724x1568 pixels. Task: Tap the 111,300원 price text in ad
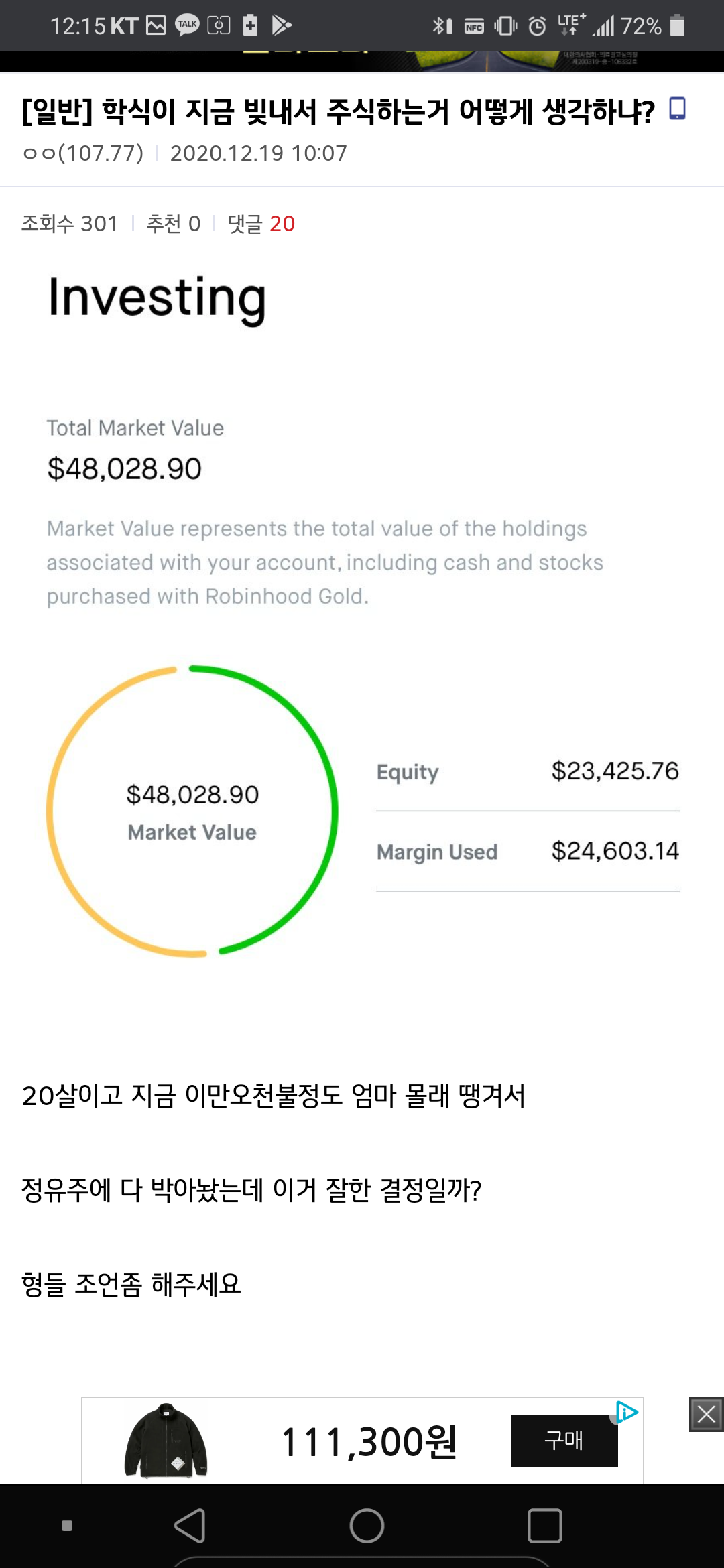369,1442
